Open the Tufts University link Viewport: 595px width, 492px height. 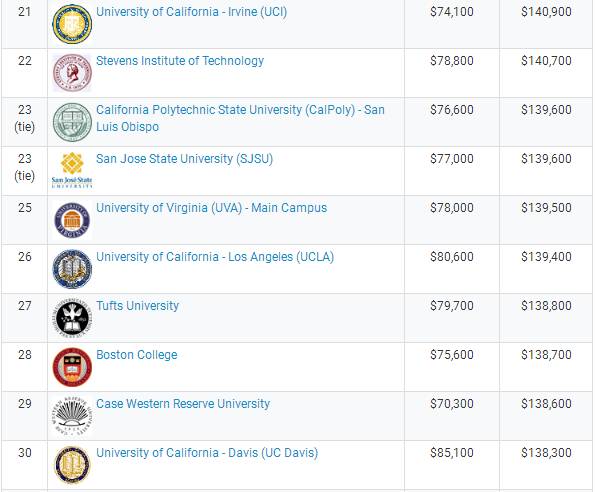[137, 306]
